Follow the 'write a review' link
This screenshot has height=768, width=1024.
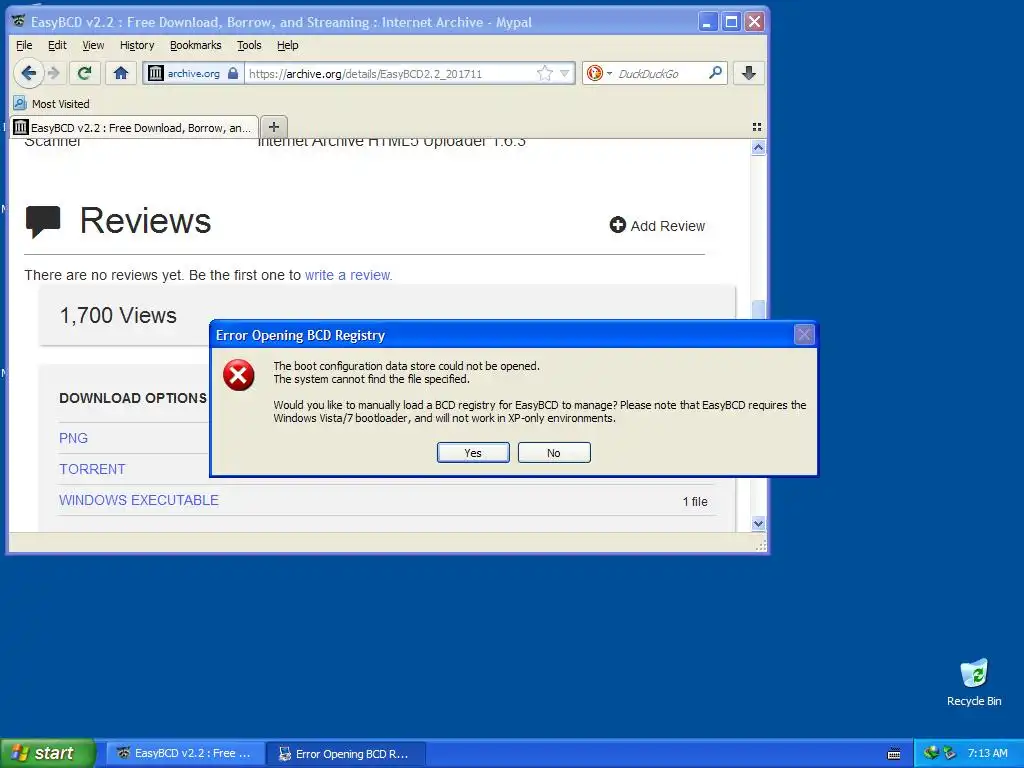(x=347, y=275)
